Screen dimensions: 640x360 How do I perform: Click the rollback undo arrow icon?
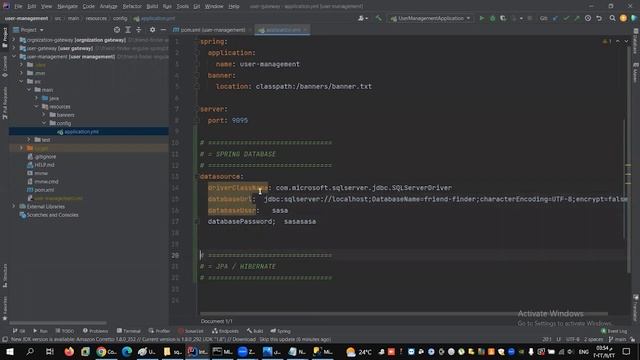tap(599, 18)
